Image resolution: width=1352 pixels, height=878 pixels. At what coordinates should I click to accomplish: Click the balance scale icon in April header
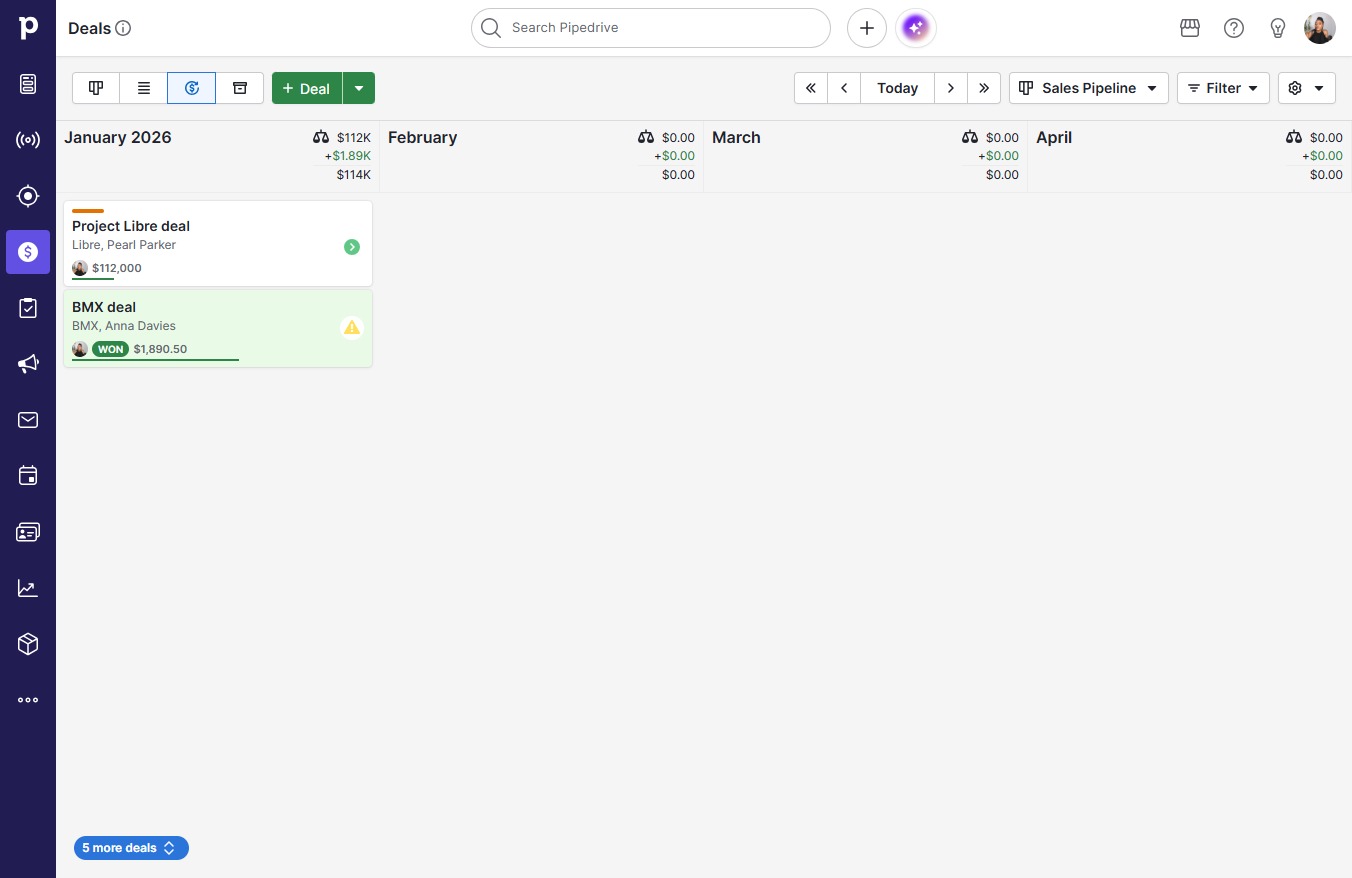pyautogui.click(x=1294, y=137)
